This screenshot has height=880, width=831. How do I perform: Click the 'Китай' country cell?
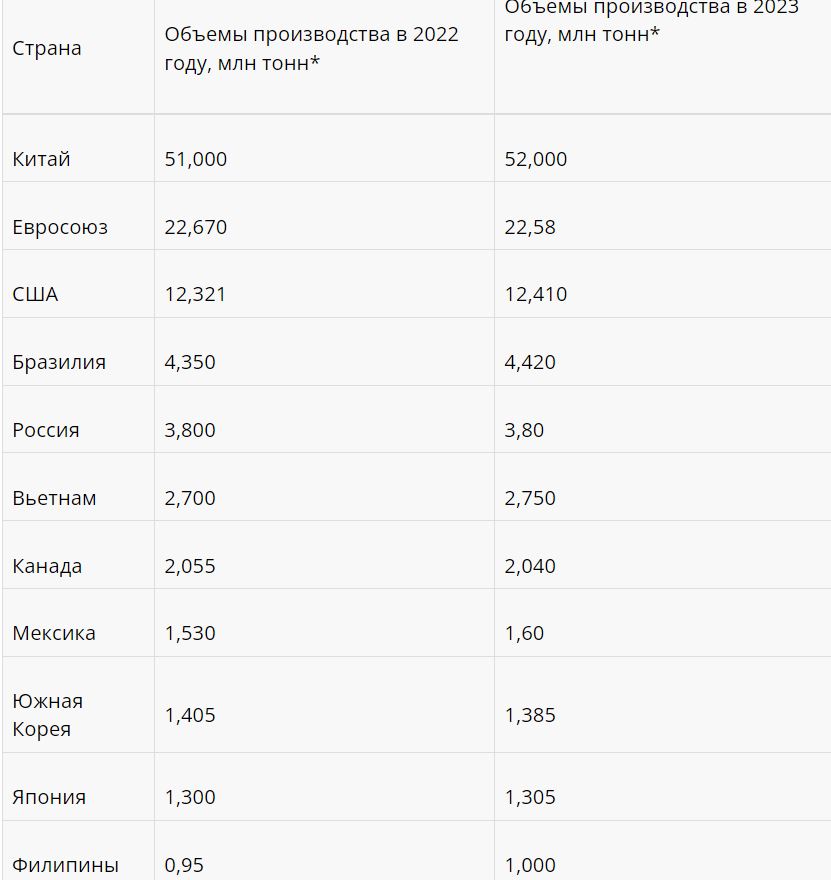(42, 159)
